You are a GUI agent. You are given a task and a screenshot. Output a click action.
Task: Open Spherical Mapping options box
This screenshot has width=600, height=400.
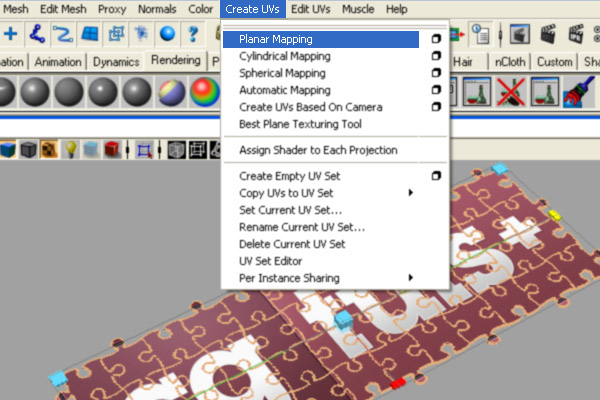436,73
